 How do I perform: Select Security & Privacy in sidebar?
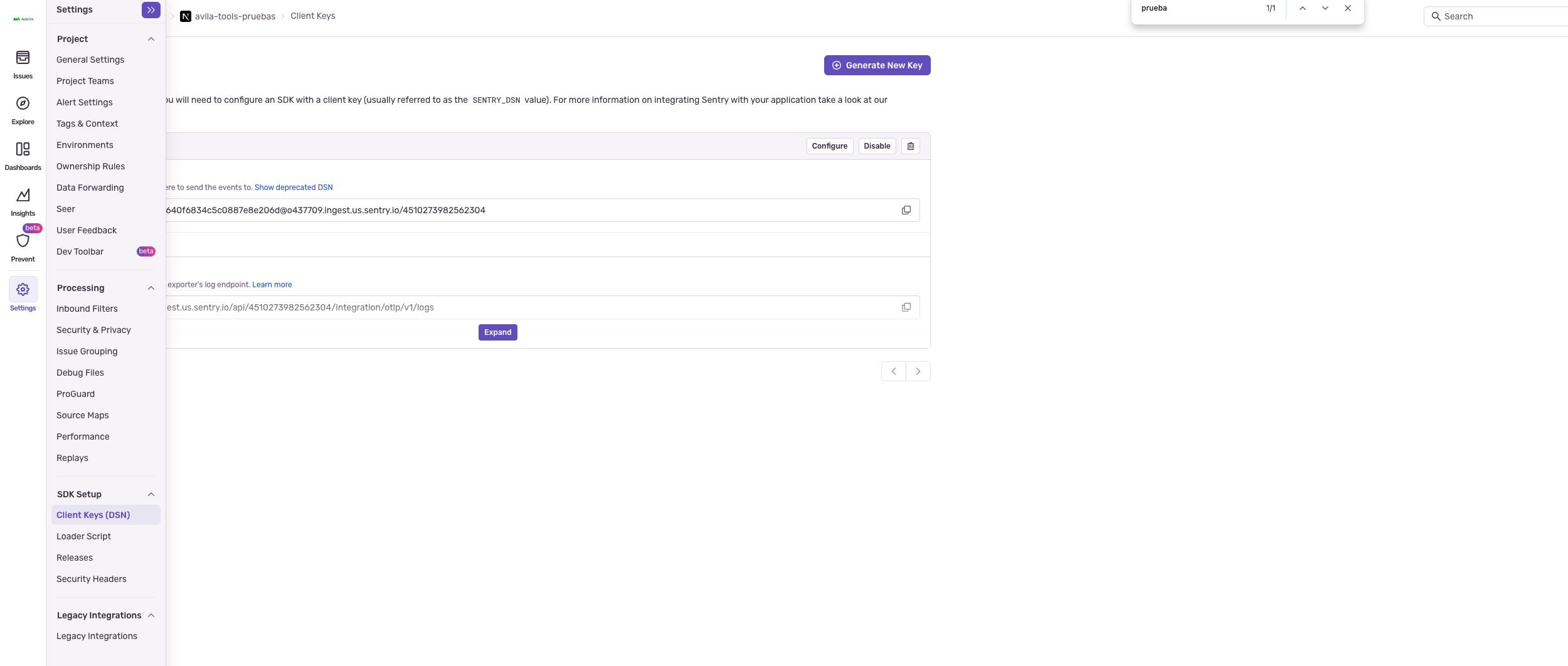coord(93,330)
